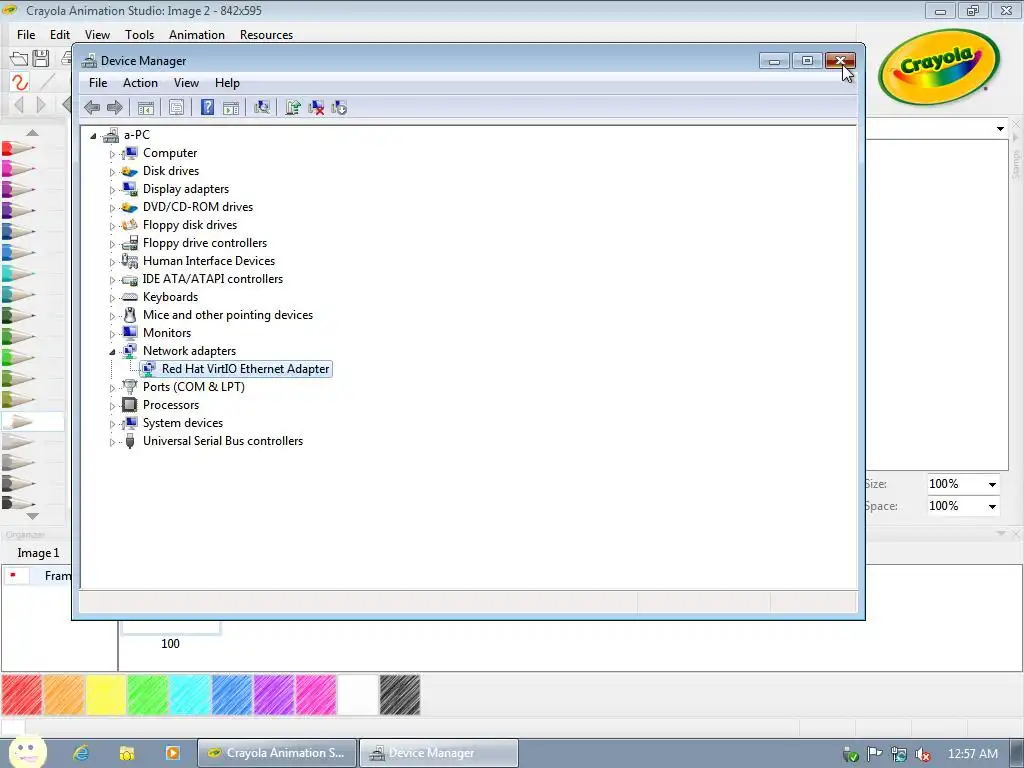Select Mice and other pointing devices
This screenshot has width=1024, height=768.
(228, 315)
